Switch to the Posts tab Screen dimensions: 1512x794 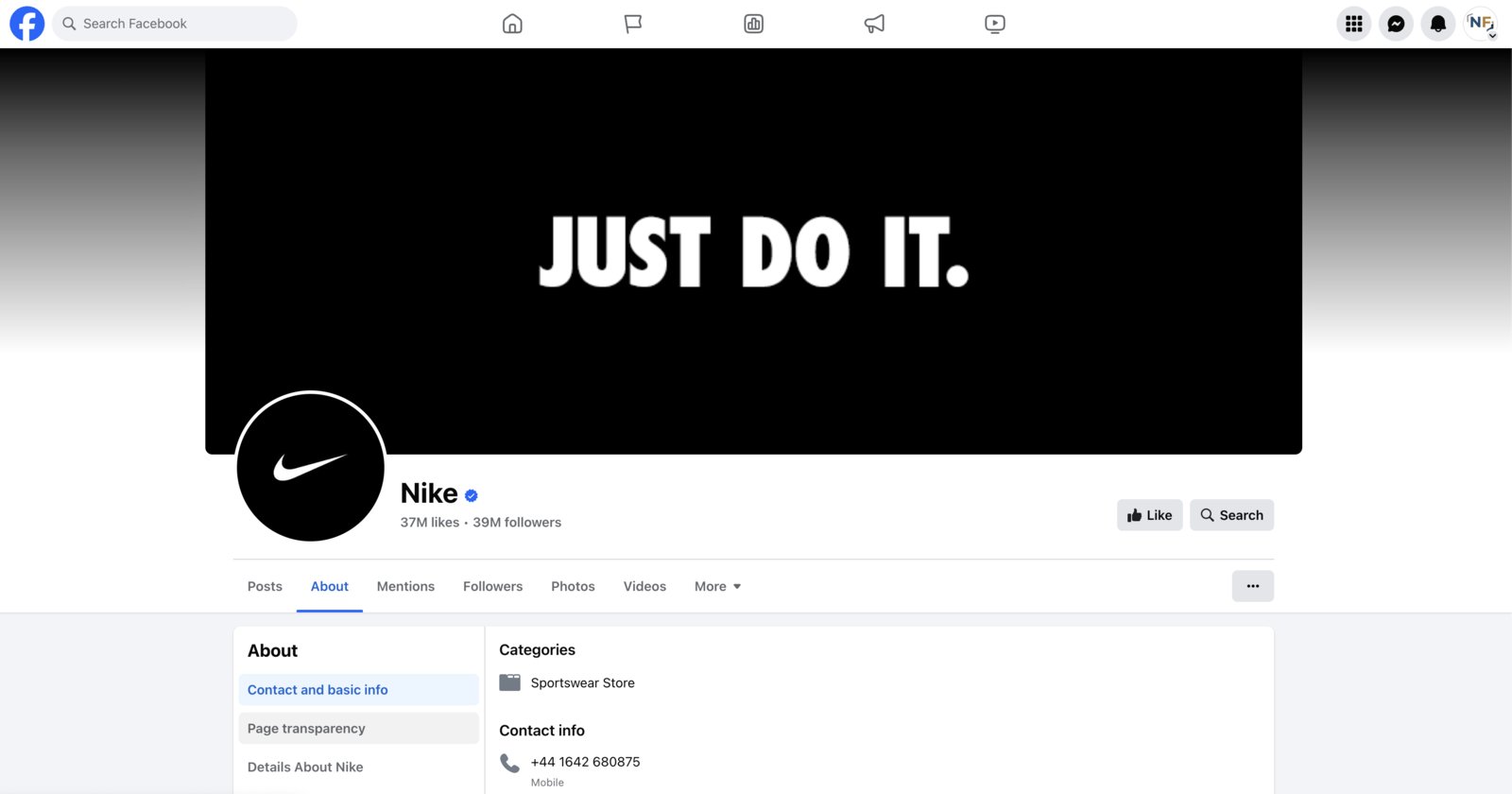pyautogui.click(x=265, y=586)
